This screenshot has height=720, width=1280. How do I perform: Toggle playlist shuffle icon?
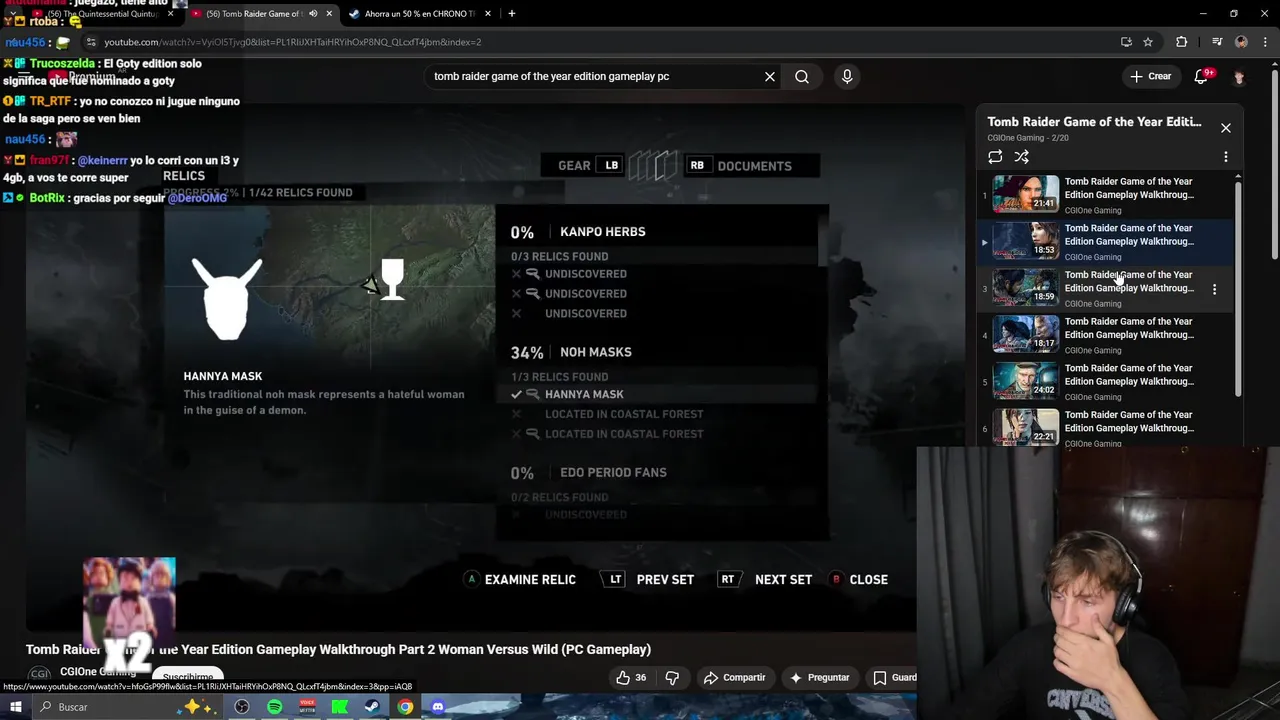[1021, 157]
